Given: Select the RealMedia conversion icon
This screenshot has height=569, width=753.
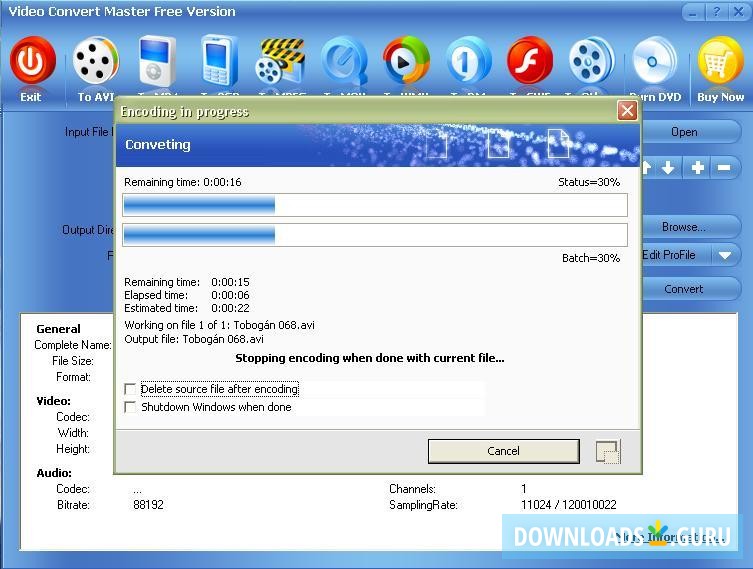Looking at the screenshot, I should (x=468, y=61).
